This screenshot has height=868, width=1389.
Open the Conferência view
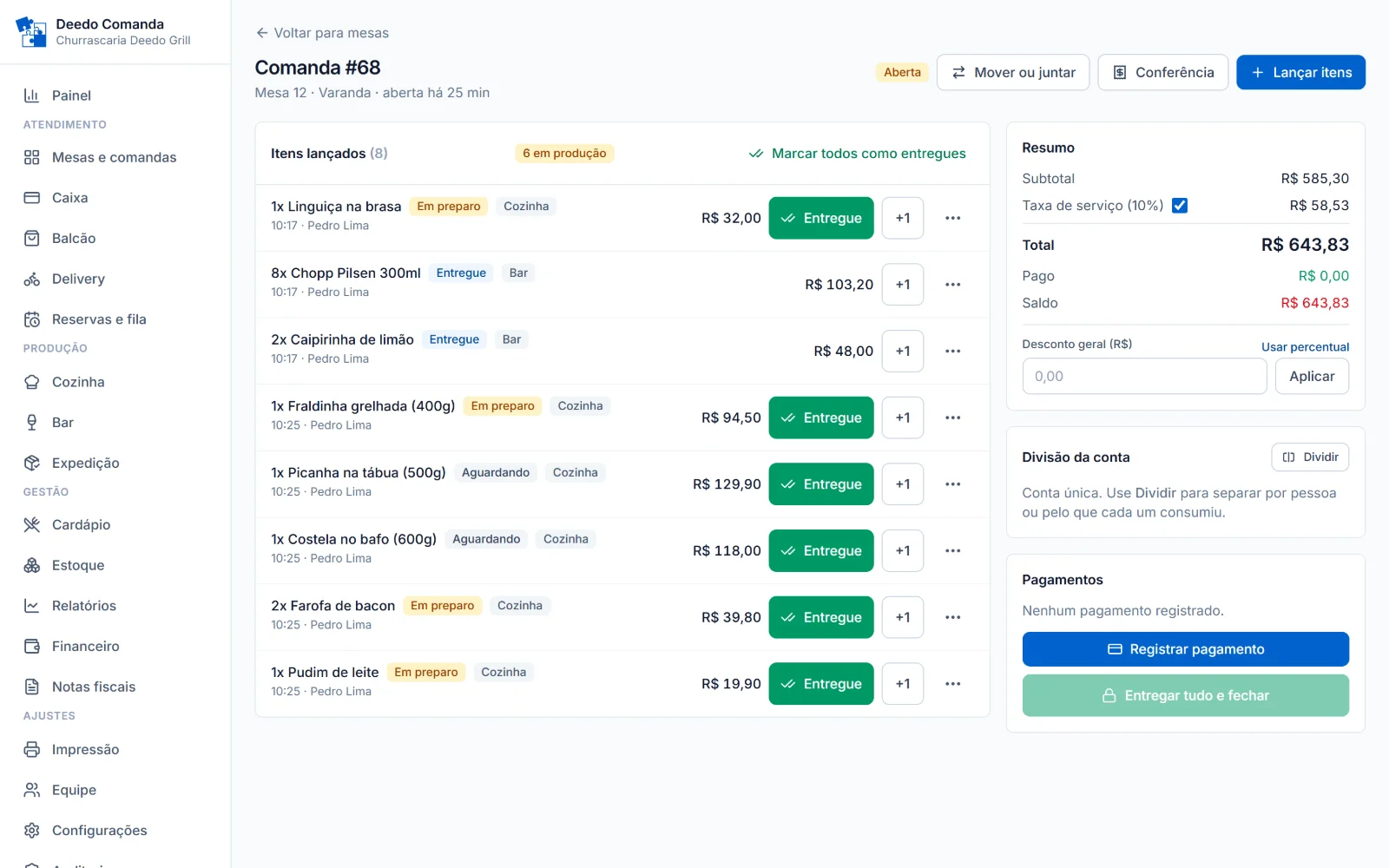(x=1163, y=72)
